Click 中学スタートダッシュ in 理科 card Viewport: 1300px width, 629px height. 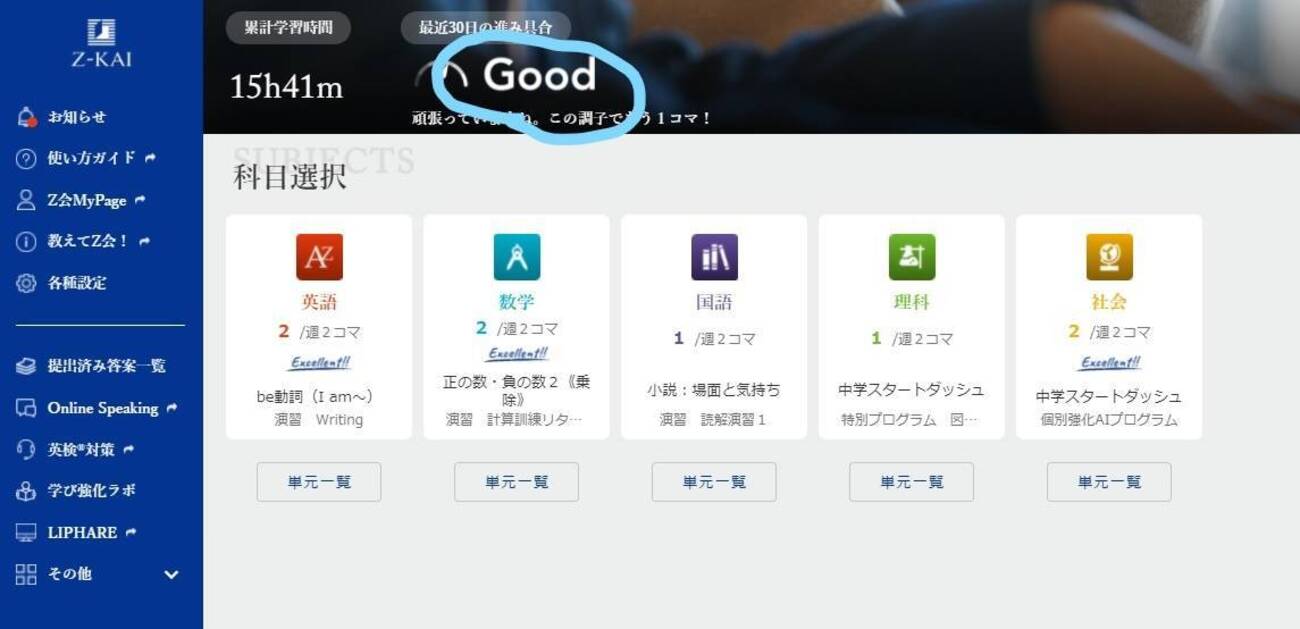coord(911,390)
